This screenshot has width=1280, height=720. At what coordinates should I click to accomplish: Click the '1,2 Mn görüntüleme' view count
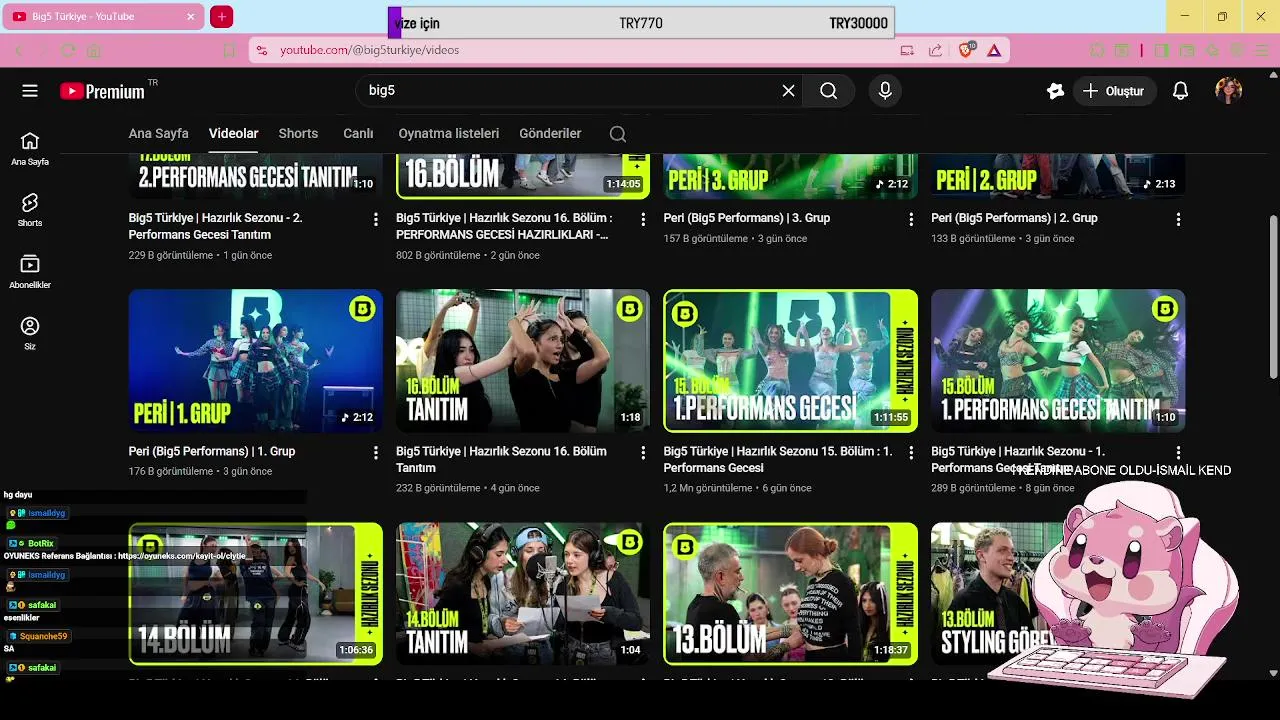(708, 489)
